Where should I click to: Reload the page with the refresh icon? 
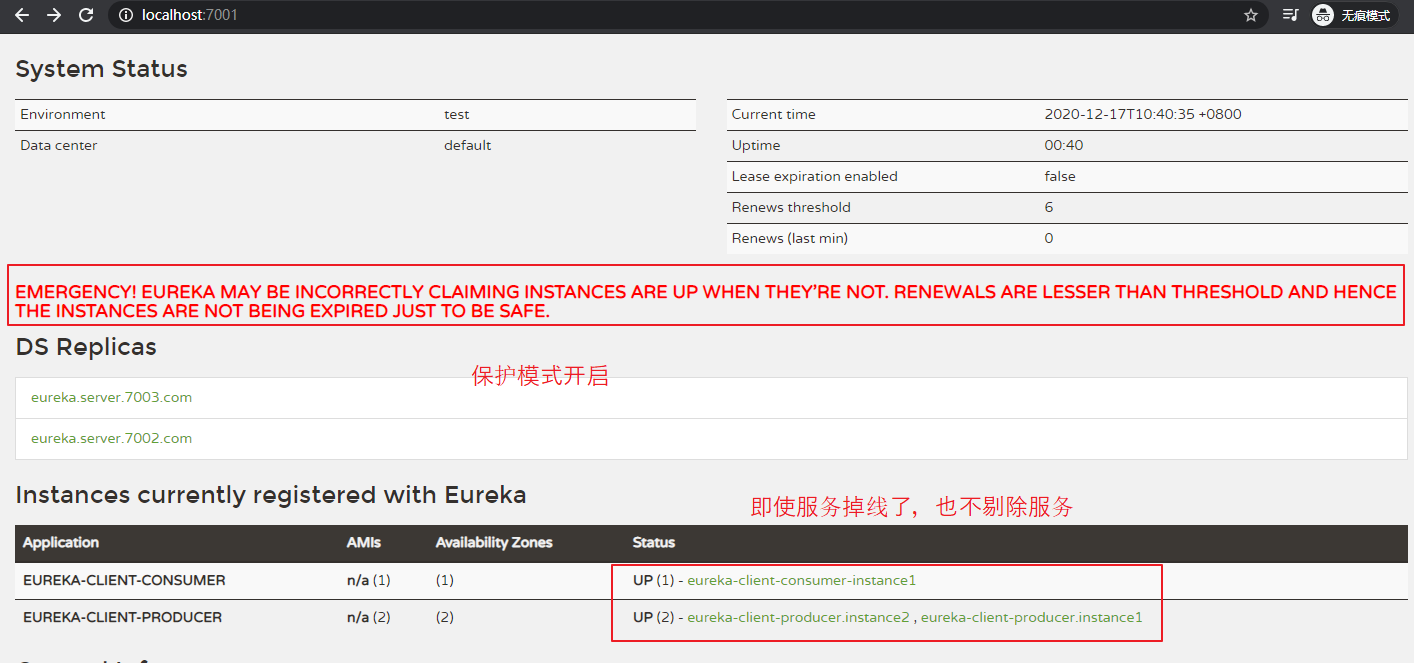coord(86,15)
